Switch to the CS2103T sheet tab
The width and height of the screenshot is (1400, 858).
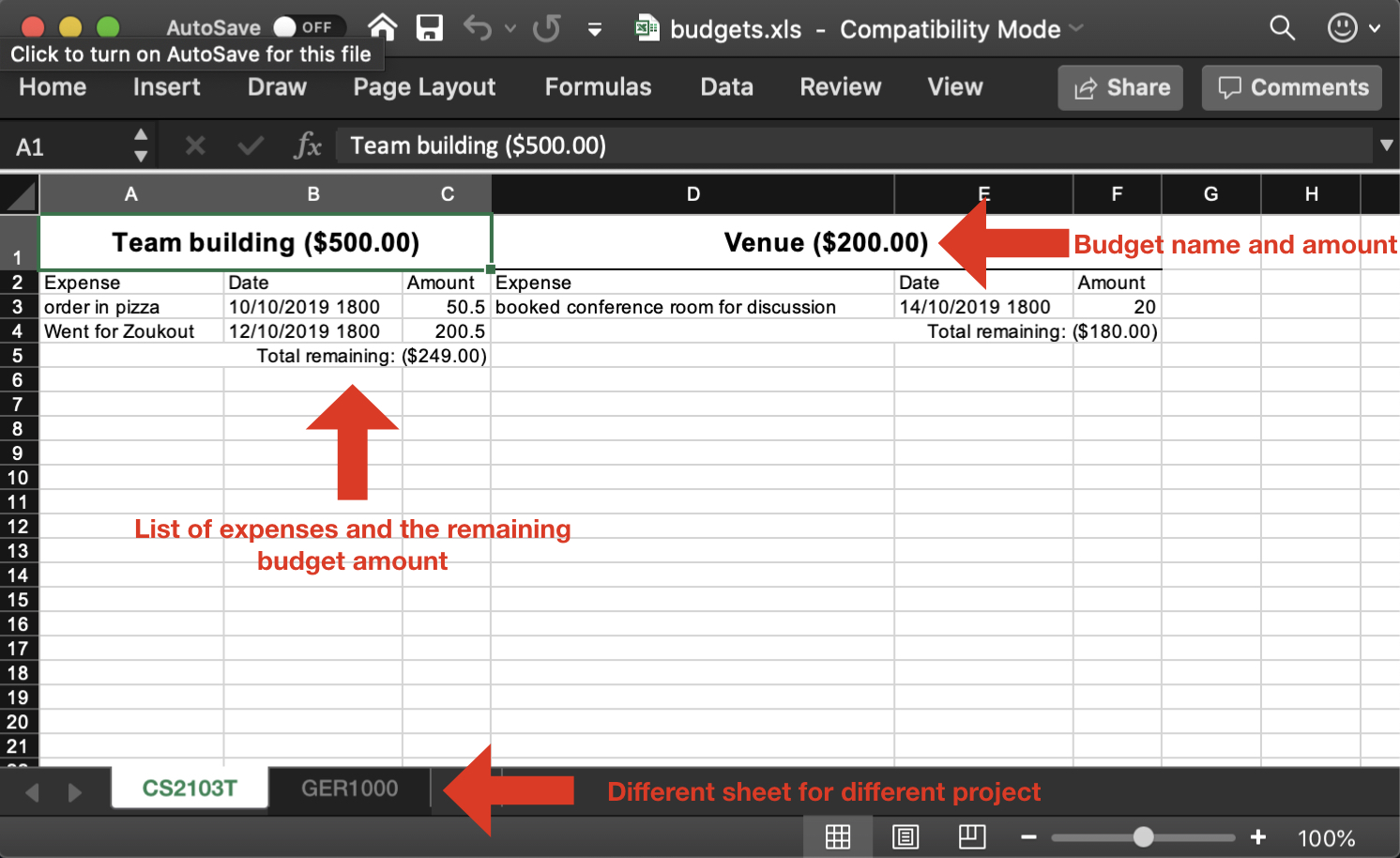190,789
